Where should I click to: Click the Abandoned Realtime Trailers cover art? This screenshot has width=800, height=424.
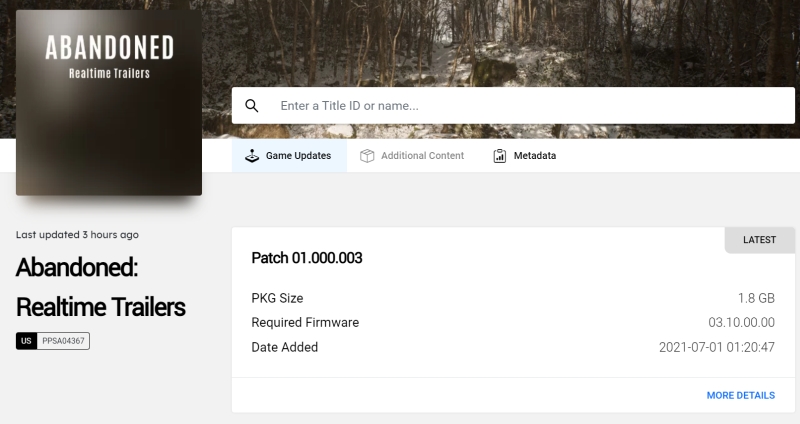pyautogui.click(x=109, y=103)
